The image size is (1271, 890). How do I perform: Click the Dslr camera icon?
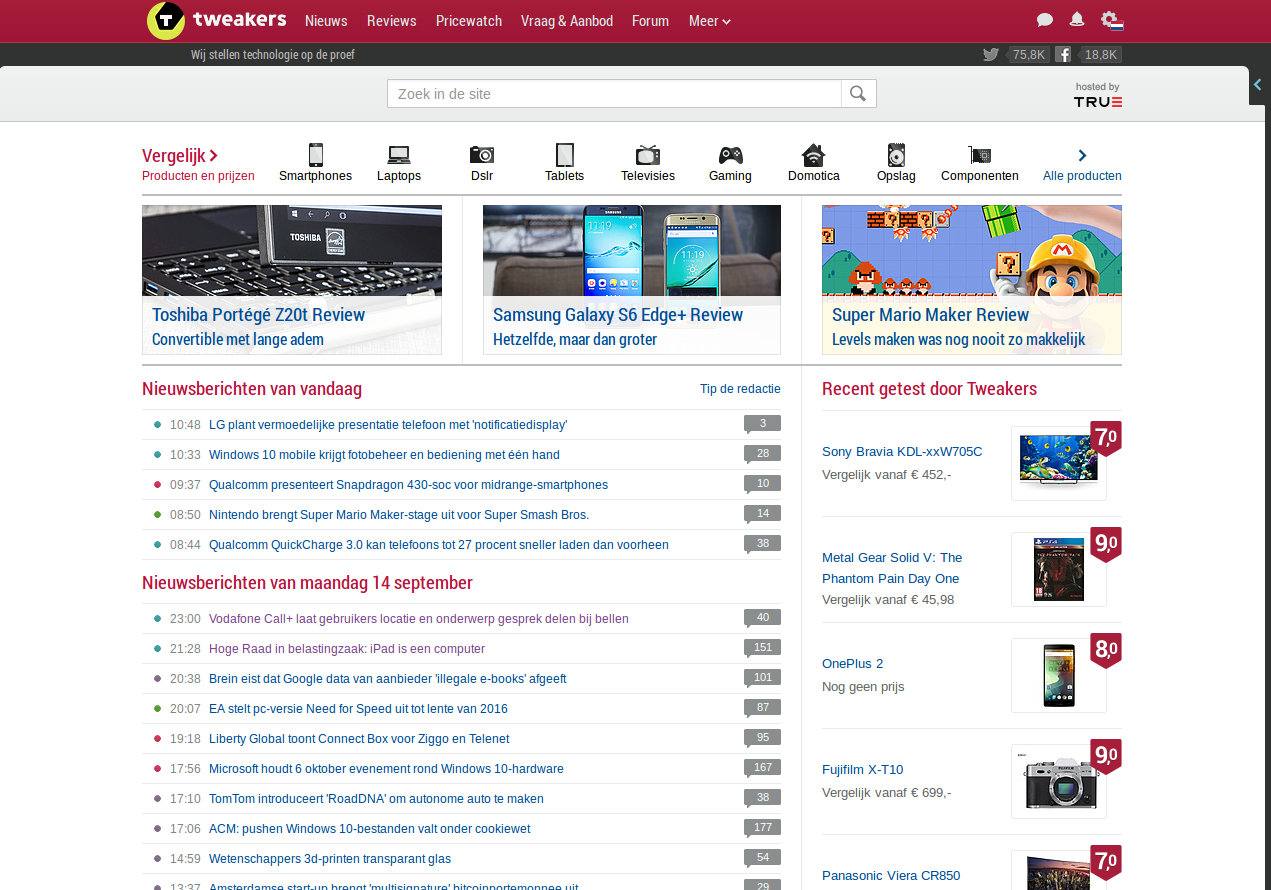[481, 156]
